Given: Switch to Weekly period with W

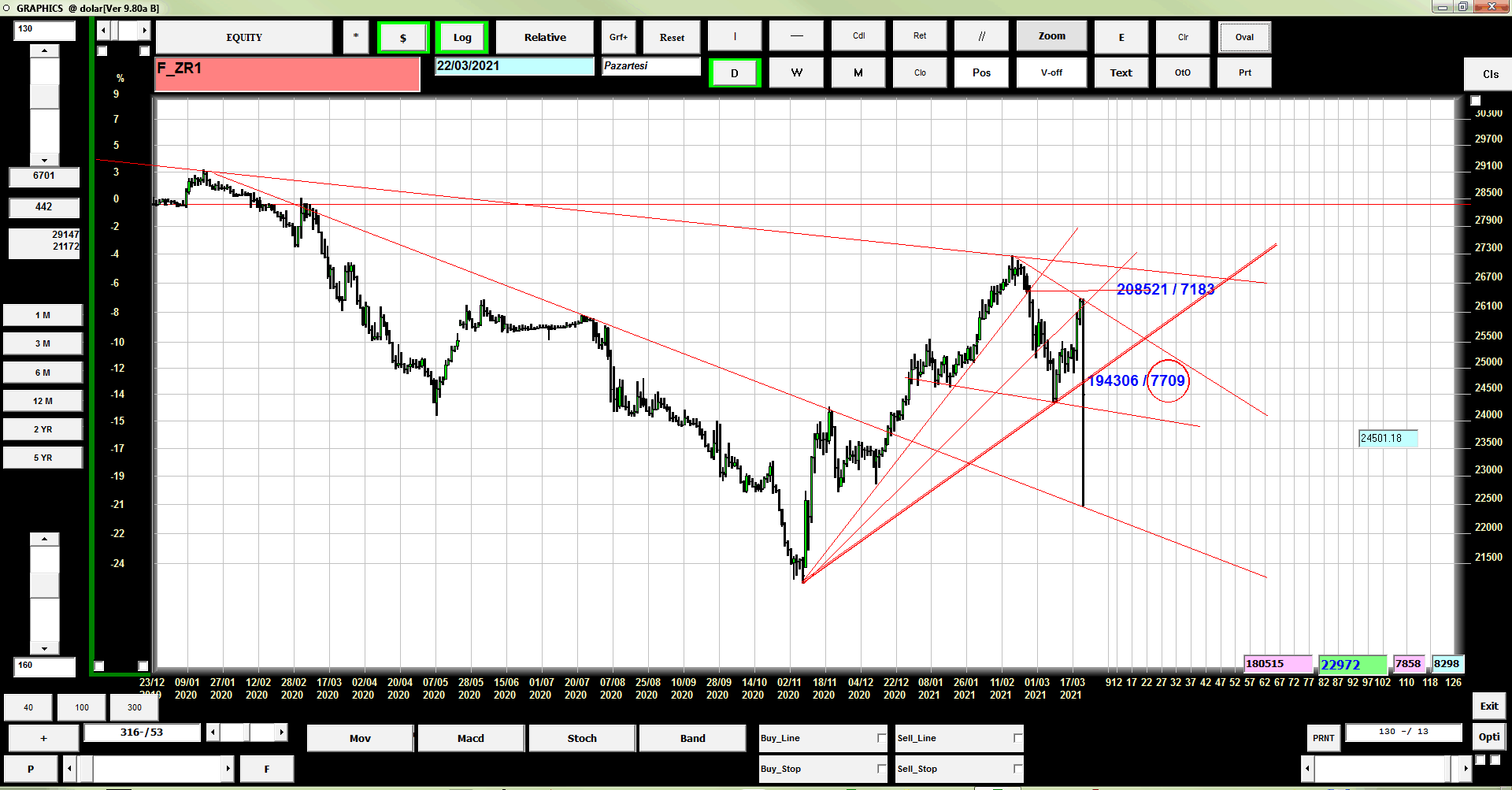Looking at the screenshot, I should pyautogui.click(x=796, y=72).
